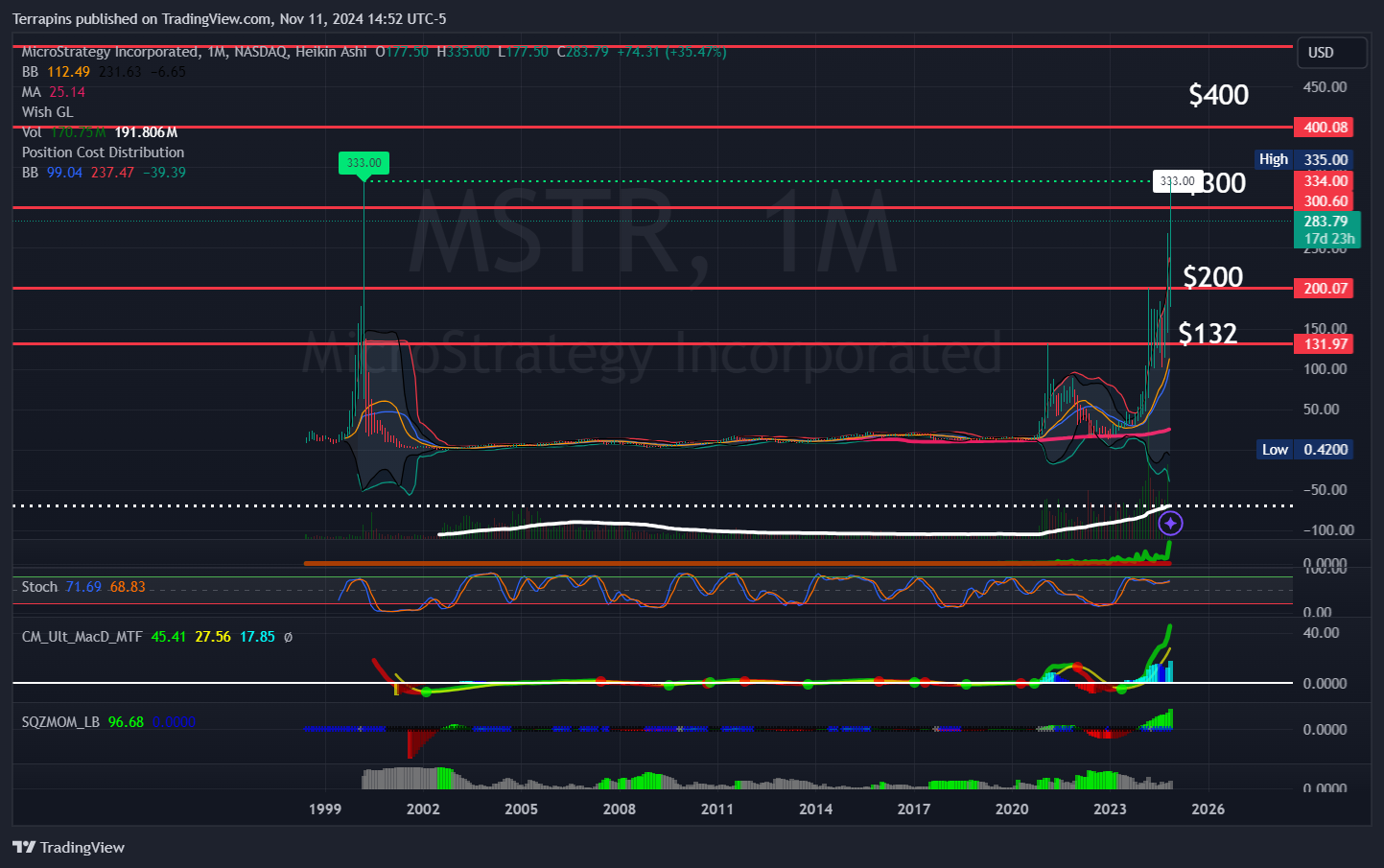Click the 200.07 red price label
This screenshot has width=1384, height=868.
click(1325, 288)
